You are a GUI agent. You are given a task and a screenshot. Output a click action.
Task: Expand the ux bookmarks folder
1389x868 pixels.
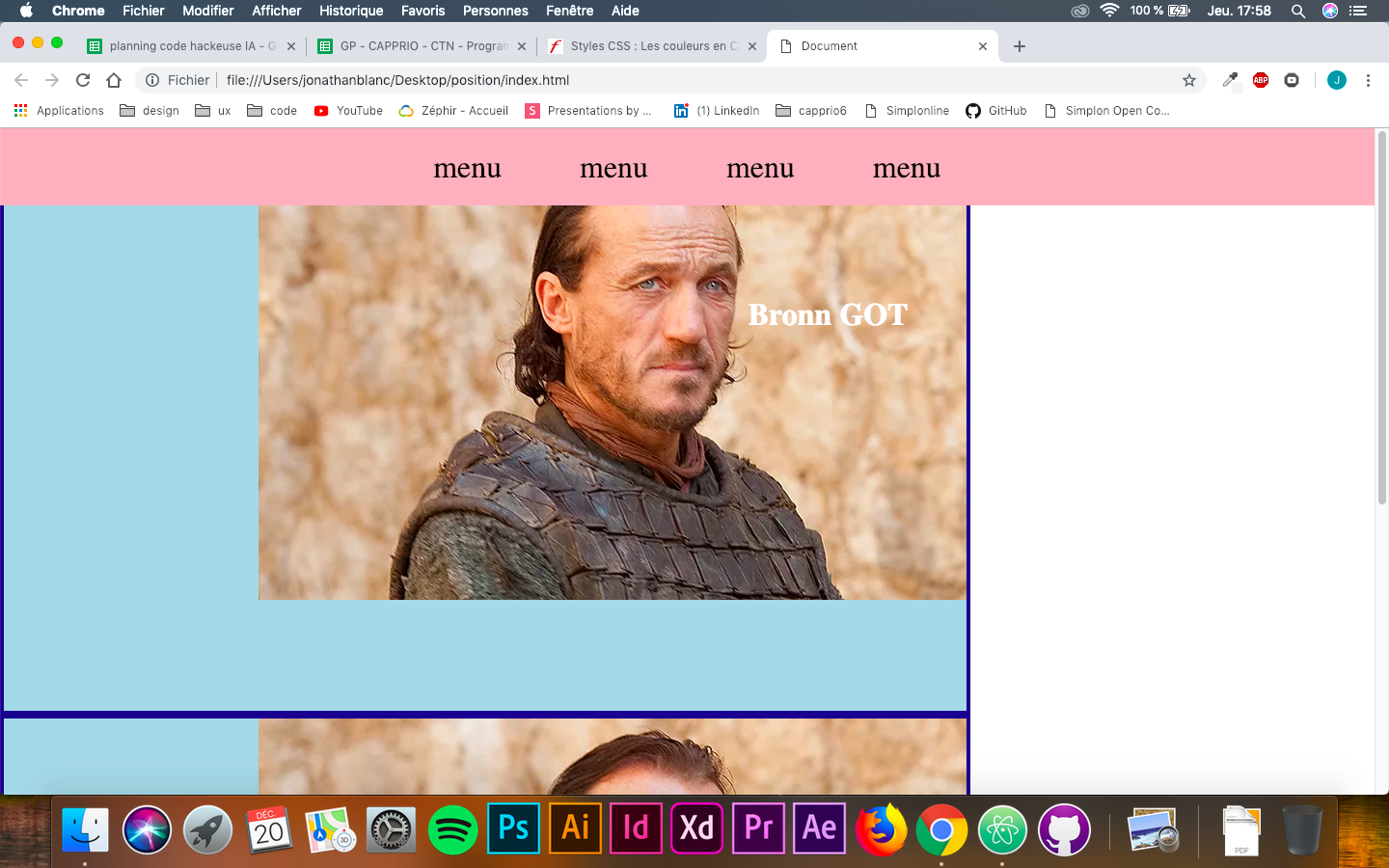(213, 111)
